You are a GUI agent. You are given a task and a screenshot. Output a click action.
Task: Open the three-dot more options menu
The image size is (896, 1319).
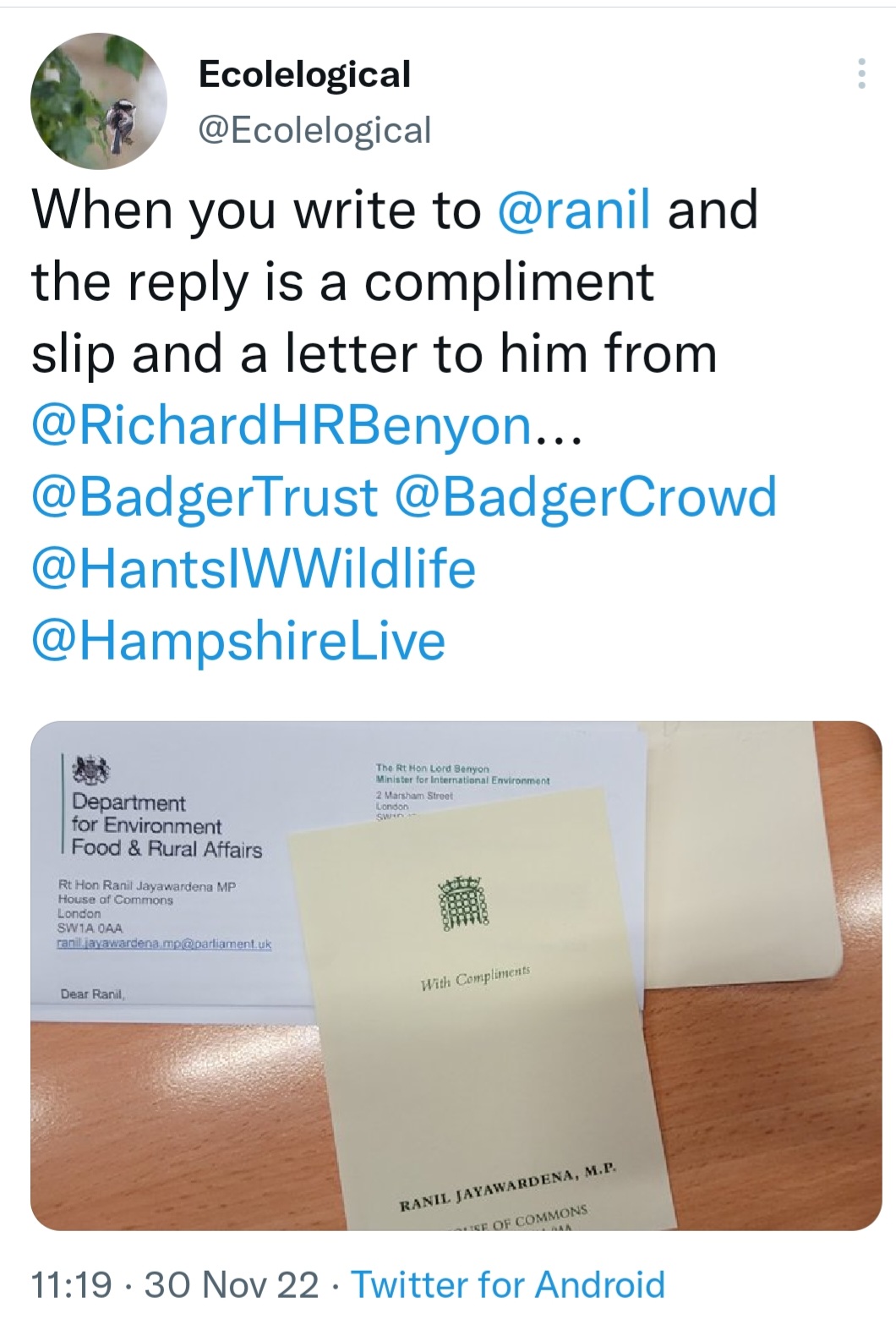[x=860, y=74]
